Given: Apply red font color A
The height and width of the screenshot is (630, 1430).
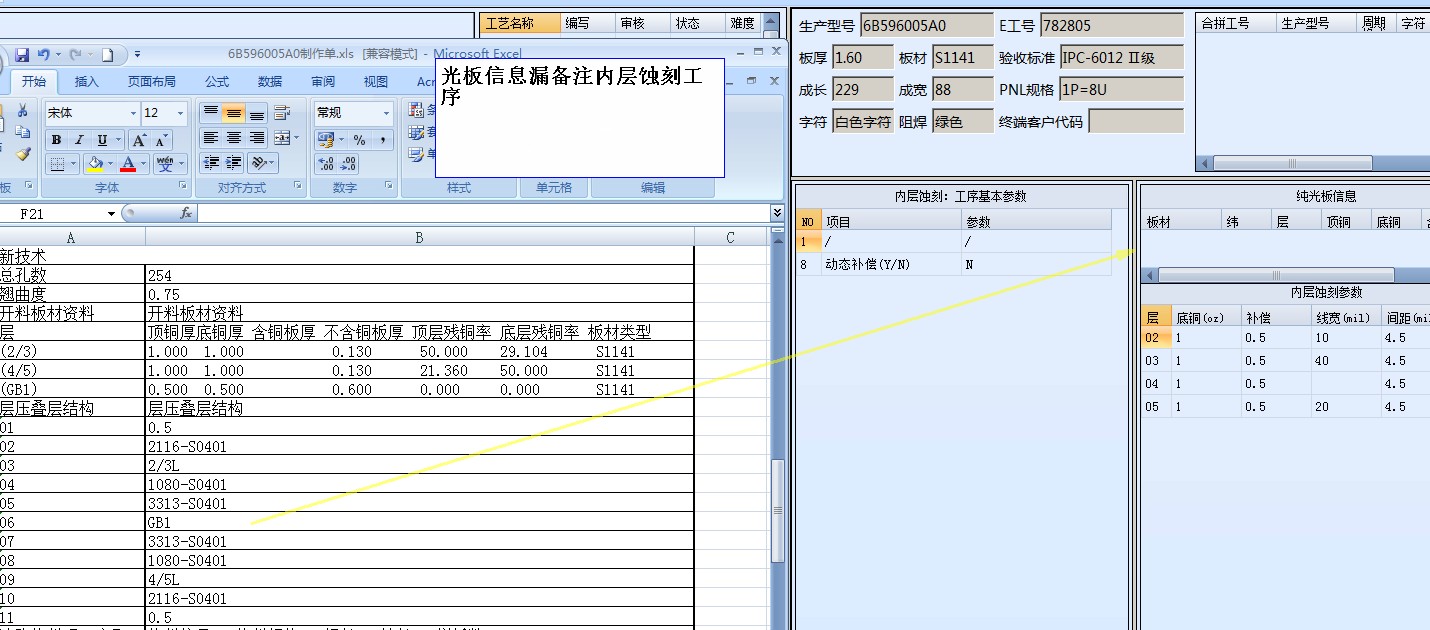Looking at the screenshot, I should (x=128, y=164).
